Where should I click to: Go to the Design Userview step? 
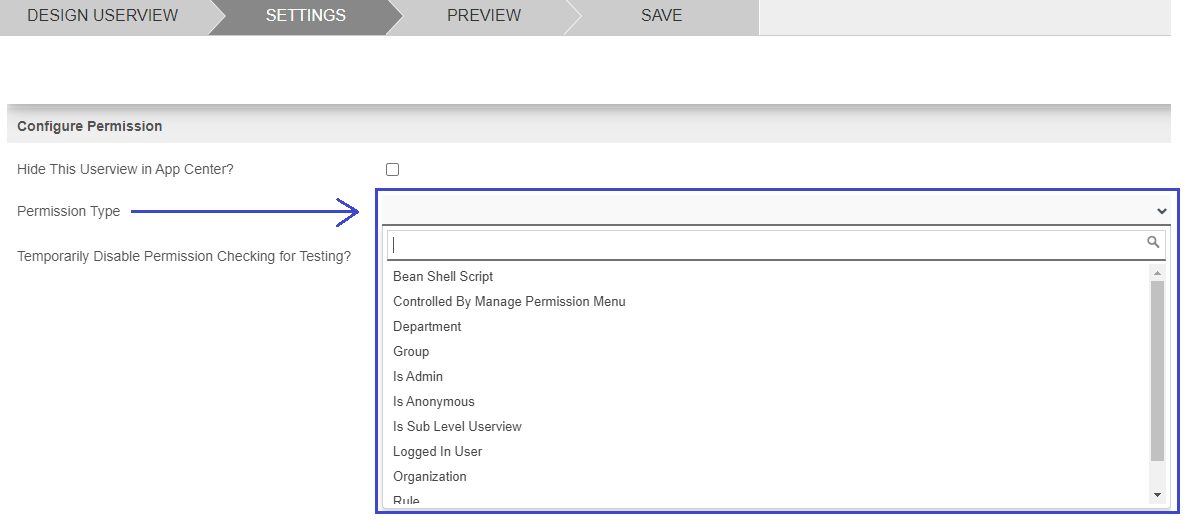[x=102, y=16]
